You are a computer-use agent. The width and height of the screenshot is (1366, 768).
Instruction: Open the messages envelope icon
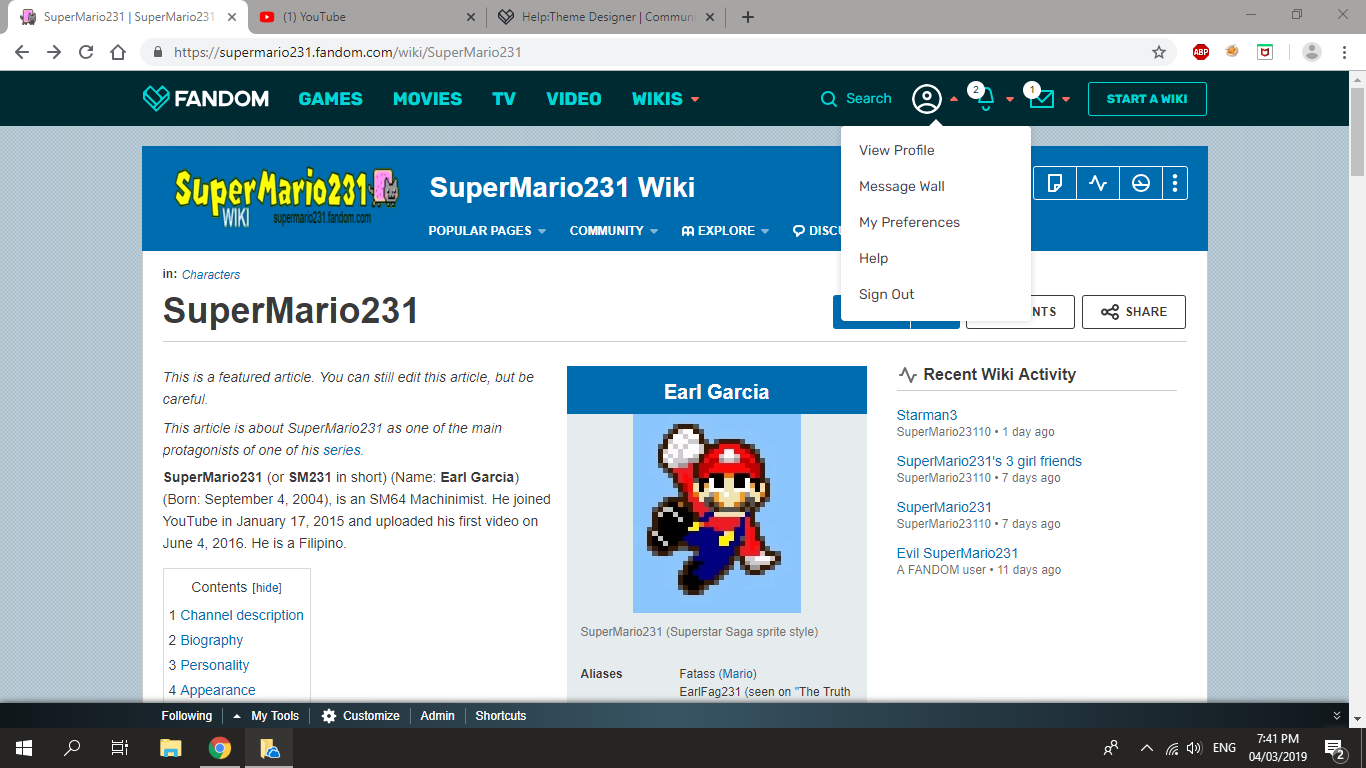(x=1041, y=99)
